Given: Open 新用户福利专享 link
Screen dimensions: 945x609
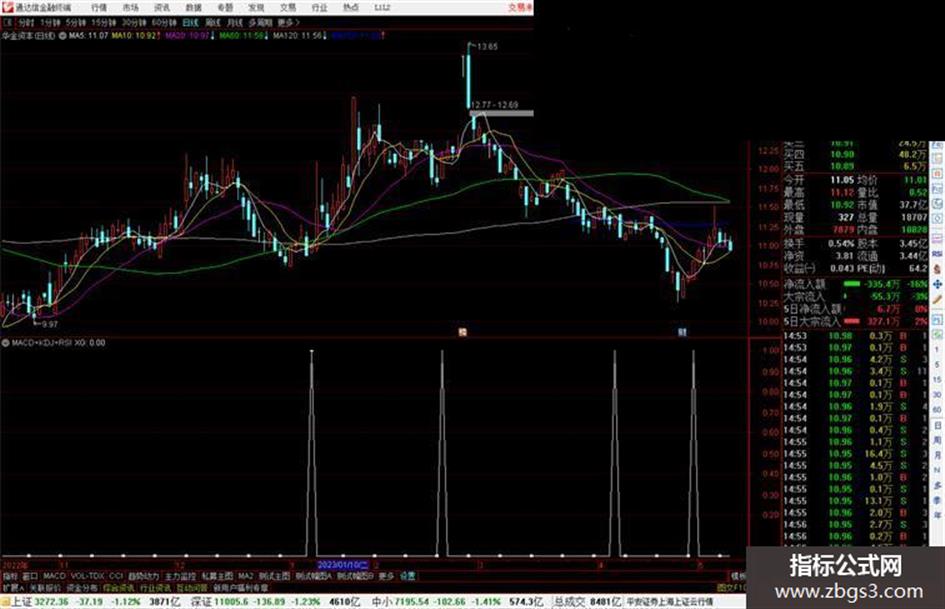Looking at the screenshot, I should pyautogui.click(x=241, y=587).
